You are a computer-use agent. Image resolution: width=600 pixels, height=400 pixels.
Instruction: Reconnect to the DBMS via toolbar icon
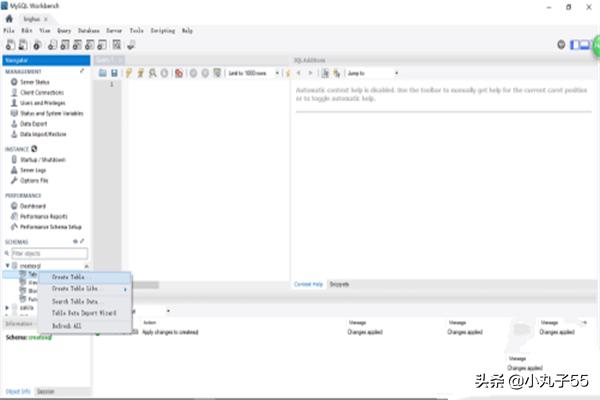pyautogui.click(x=131, y=45)
